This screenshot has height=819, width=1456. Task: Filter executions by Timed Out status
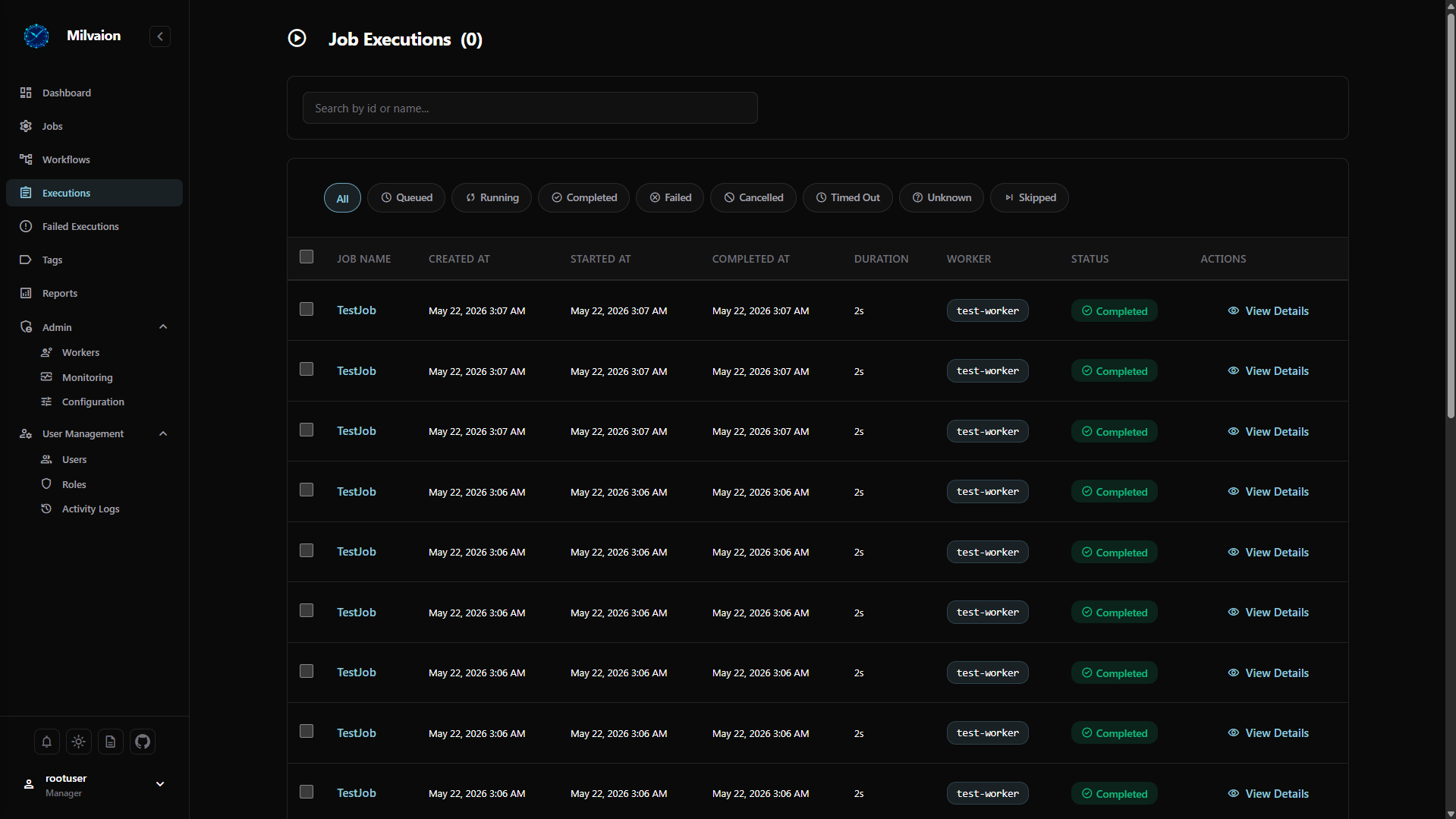coord(847,198)
